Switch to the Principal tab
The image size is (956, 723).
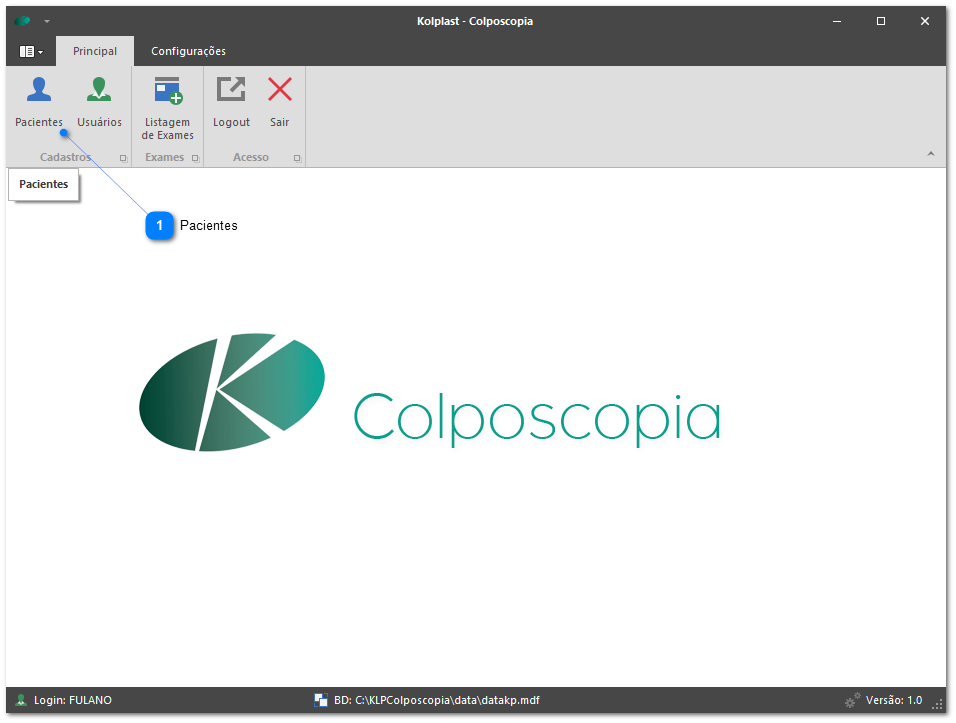coord(95,51)
